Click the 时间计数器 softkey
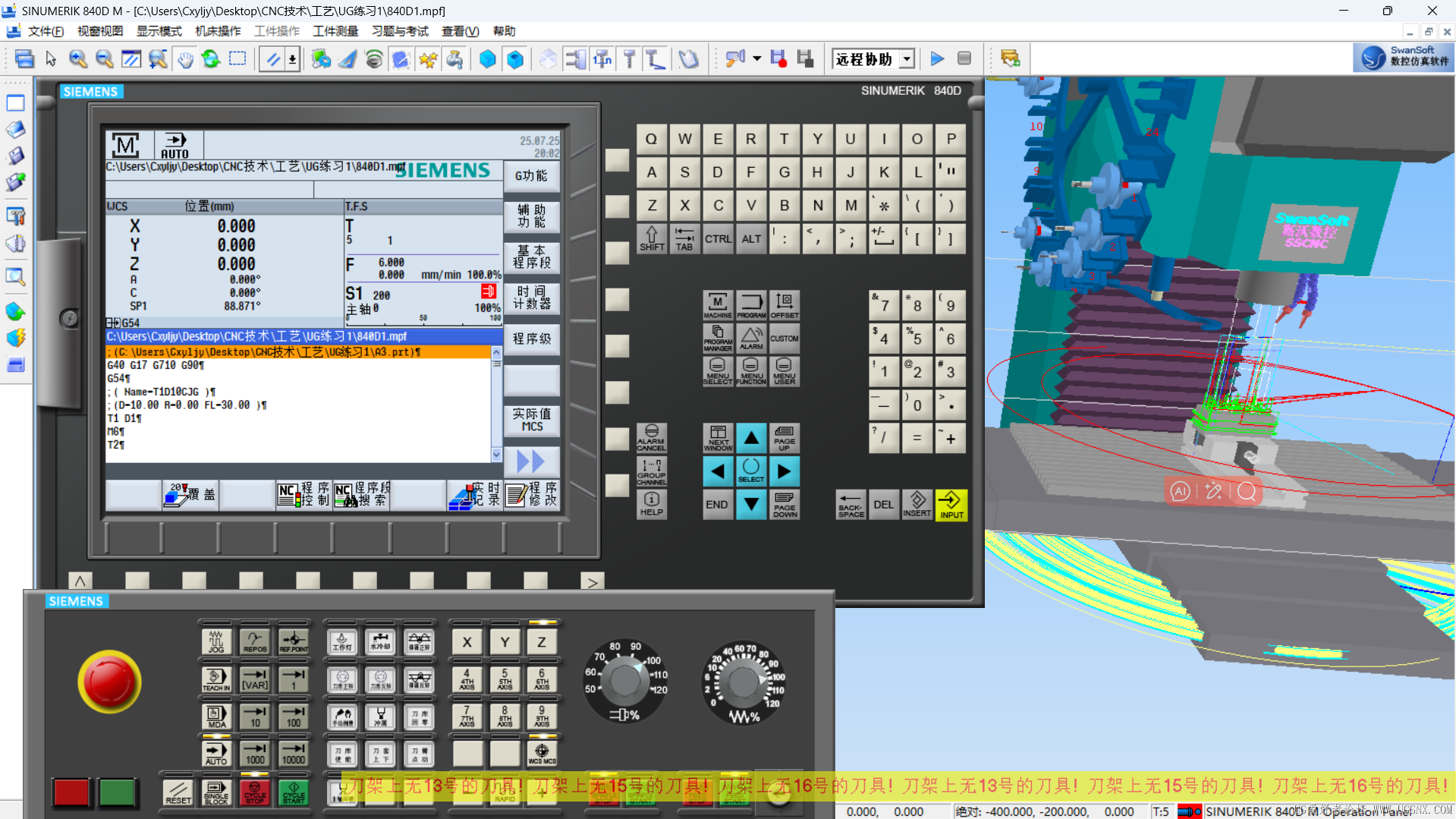 [x=531, y=298]
